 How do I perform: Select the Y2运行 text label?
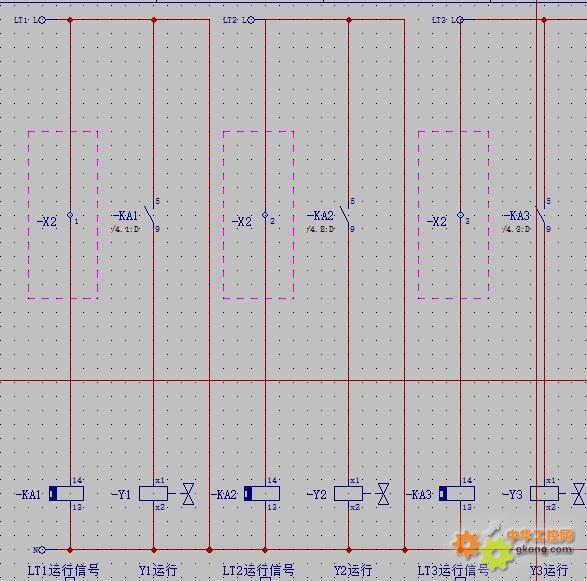[353, 571]
